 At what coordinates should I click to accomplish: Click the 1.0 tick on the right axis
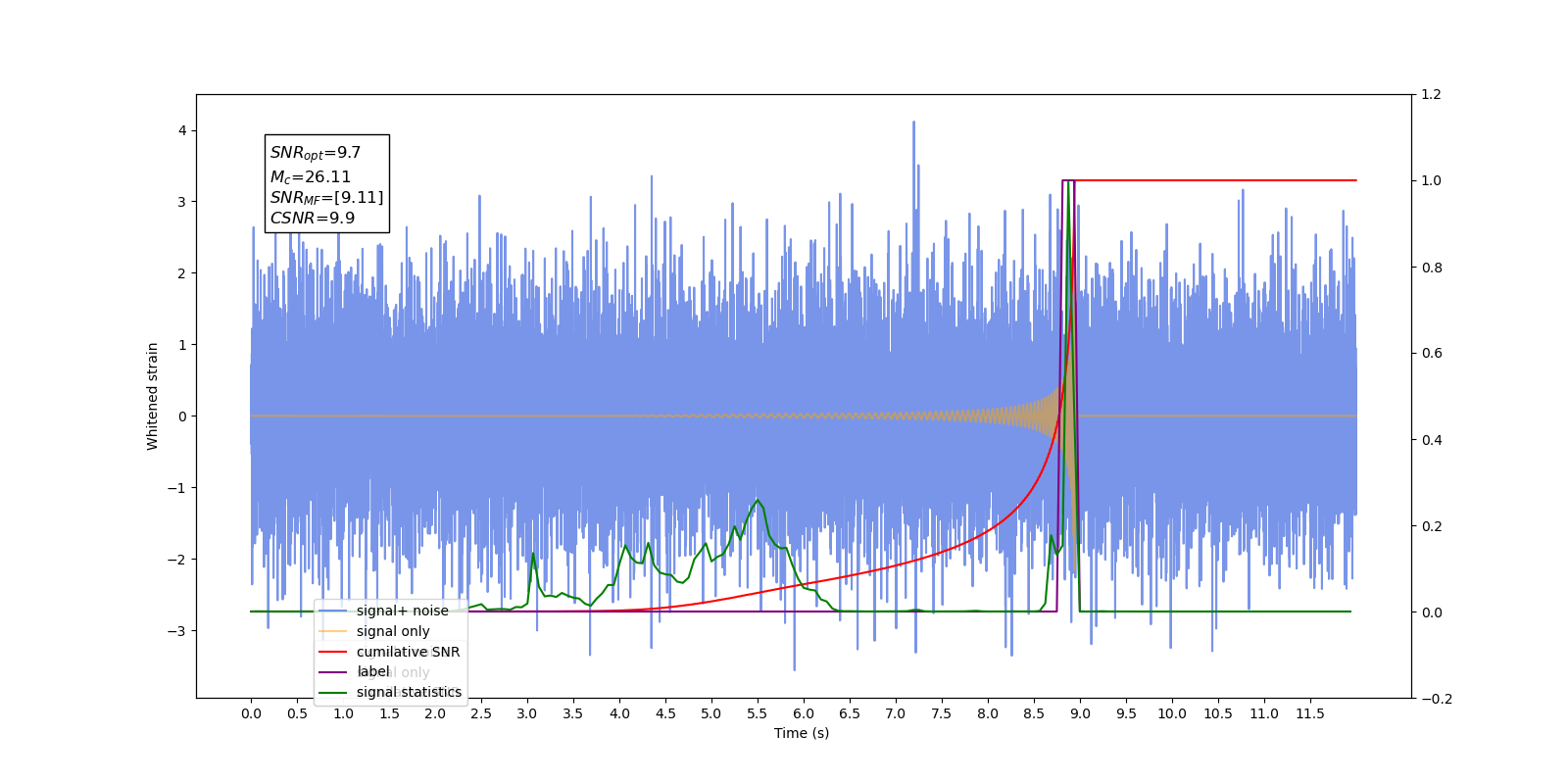point(1431,181)
